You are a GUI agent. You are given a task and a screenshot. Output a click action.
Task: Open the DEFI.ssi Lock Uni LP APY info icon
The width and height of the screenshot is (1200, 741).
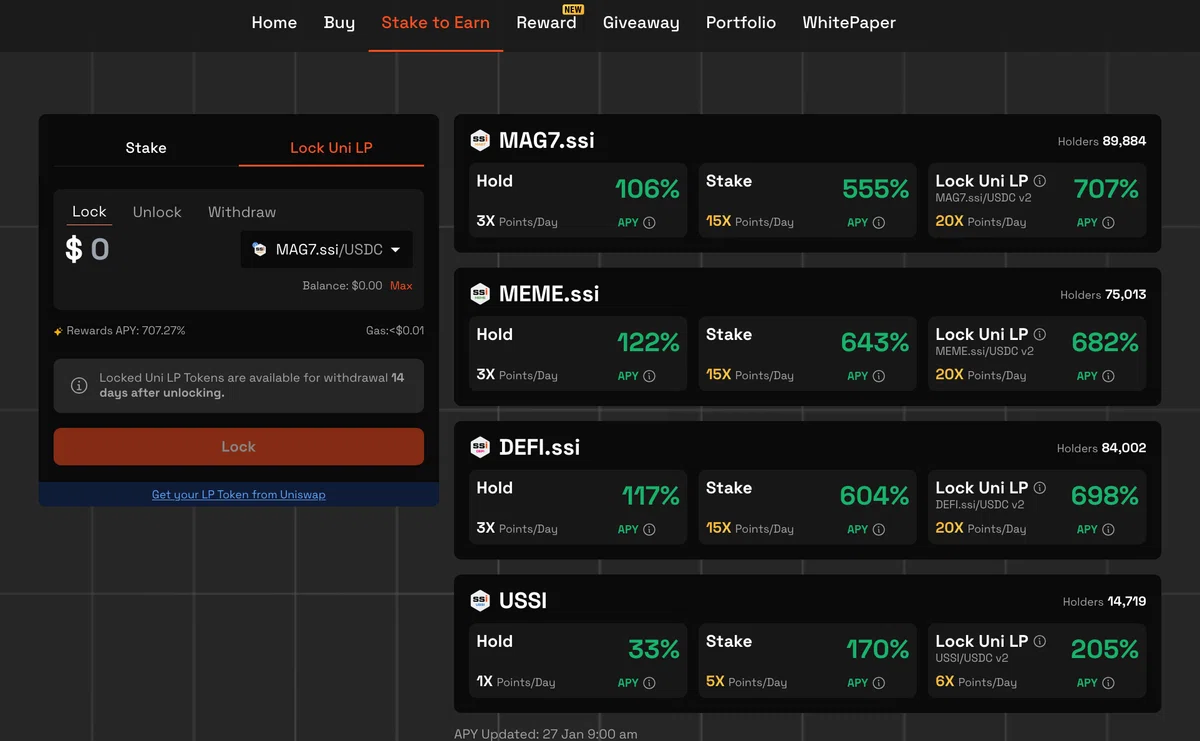[1108, 529]
